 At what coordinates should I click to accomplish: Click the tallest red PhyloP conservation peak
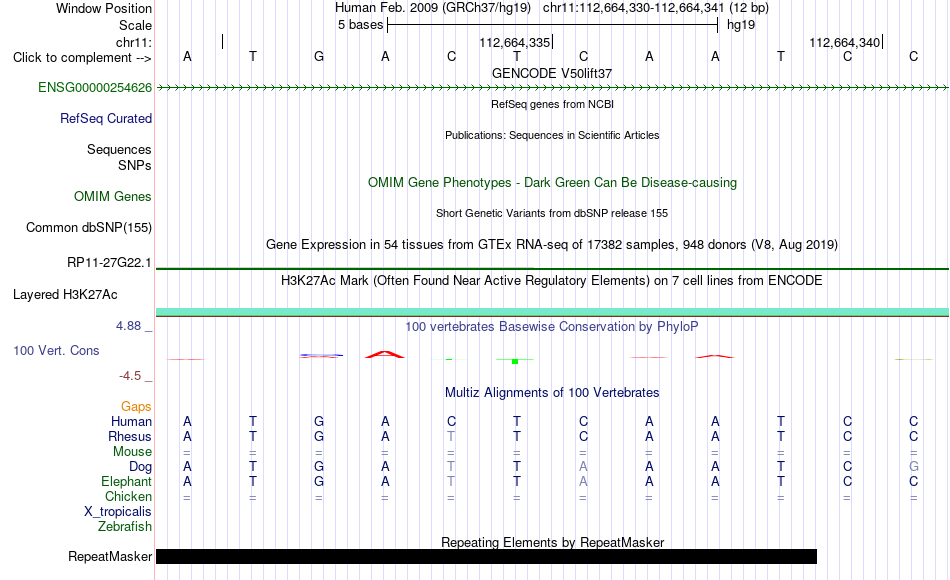(385, 355)
